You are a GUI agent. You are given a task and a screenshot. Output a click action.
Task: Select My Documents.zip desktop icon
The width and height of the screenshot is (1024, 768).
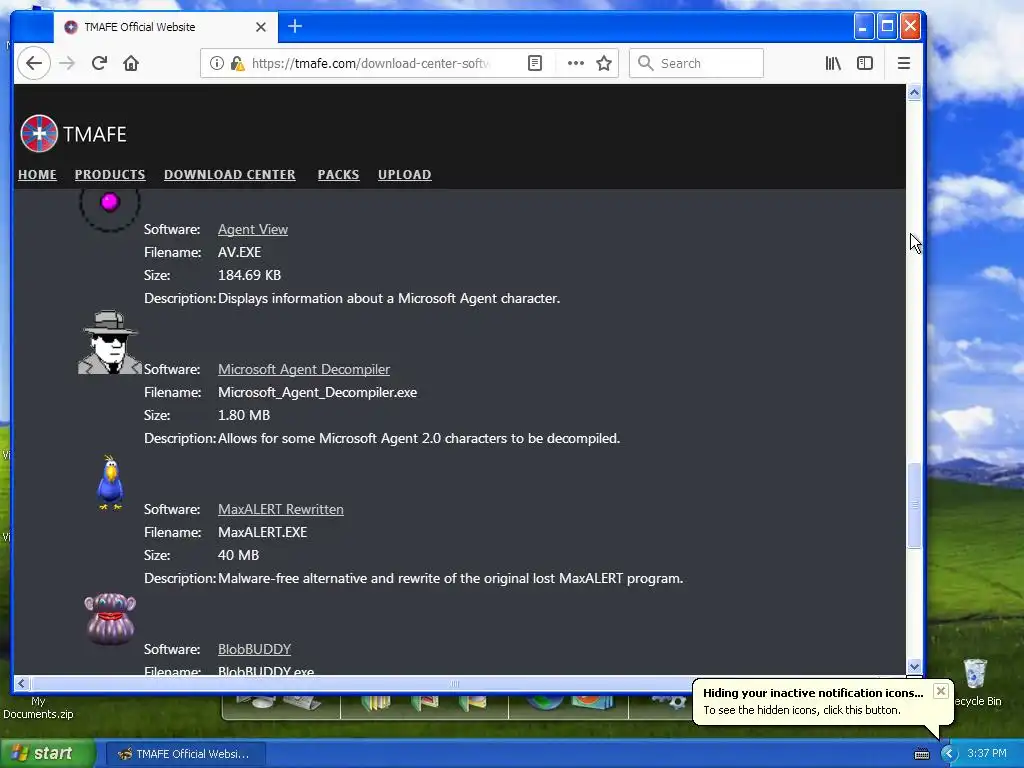coord(38,707)
